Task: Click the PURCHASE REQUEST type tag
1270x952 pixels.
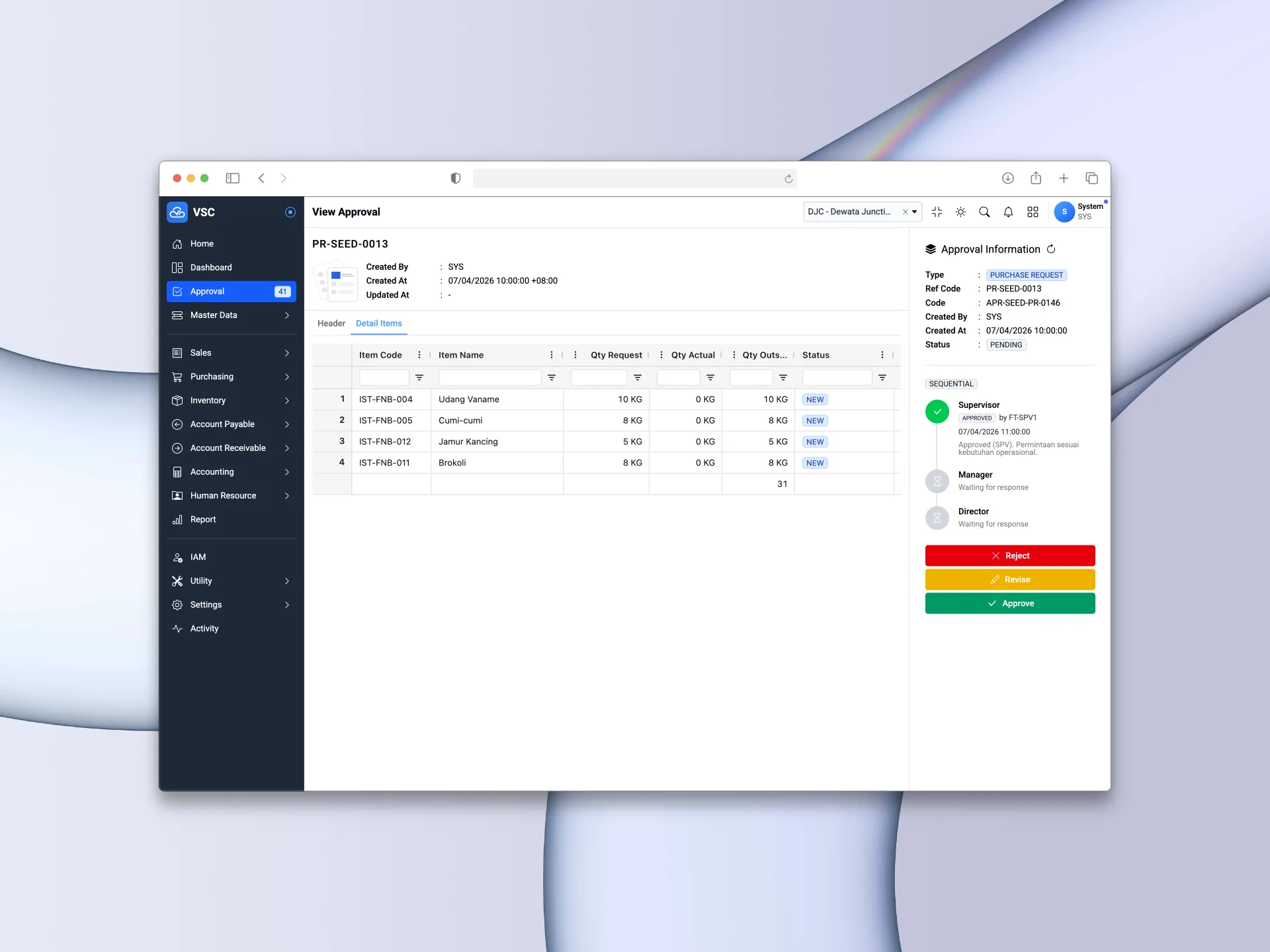Action: 1027,275
